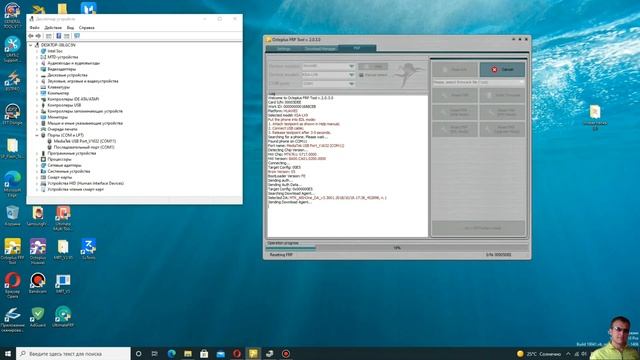Expand Процессоры node in Device Manager
This screenshot has height=360, width=640.
(x=37, y=159)
